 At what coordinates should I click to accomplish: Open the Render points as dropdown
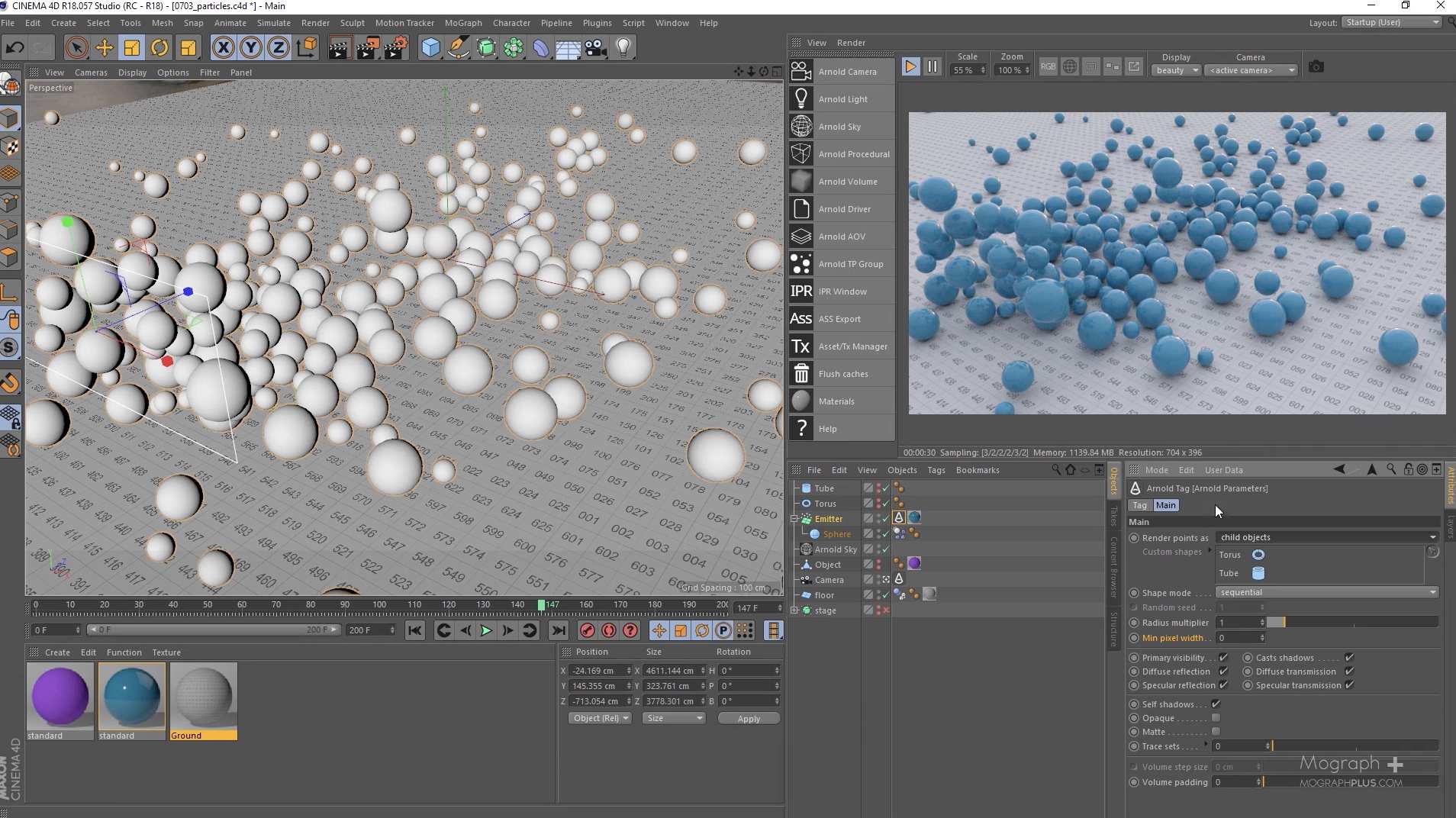coord(1327,537)
